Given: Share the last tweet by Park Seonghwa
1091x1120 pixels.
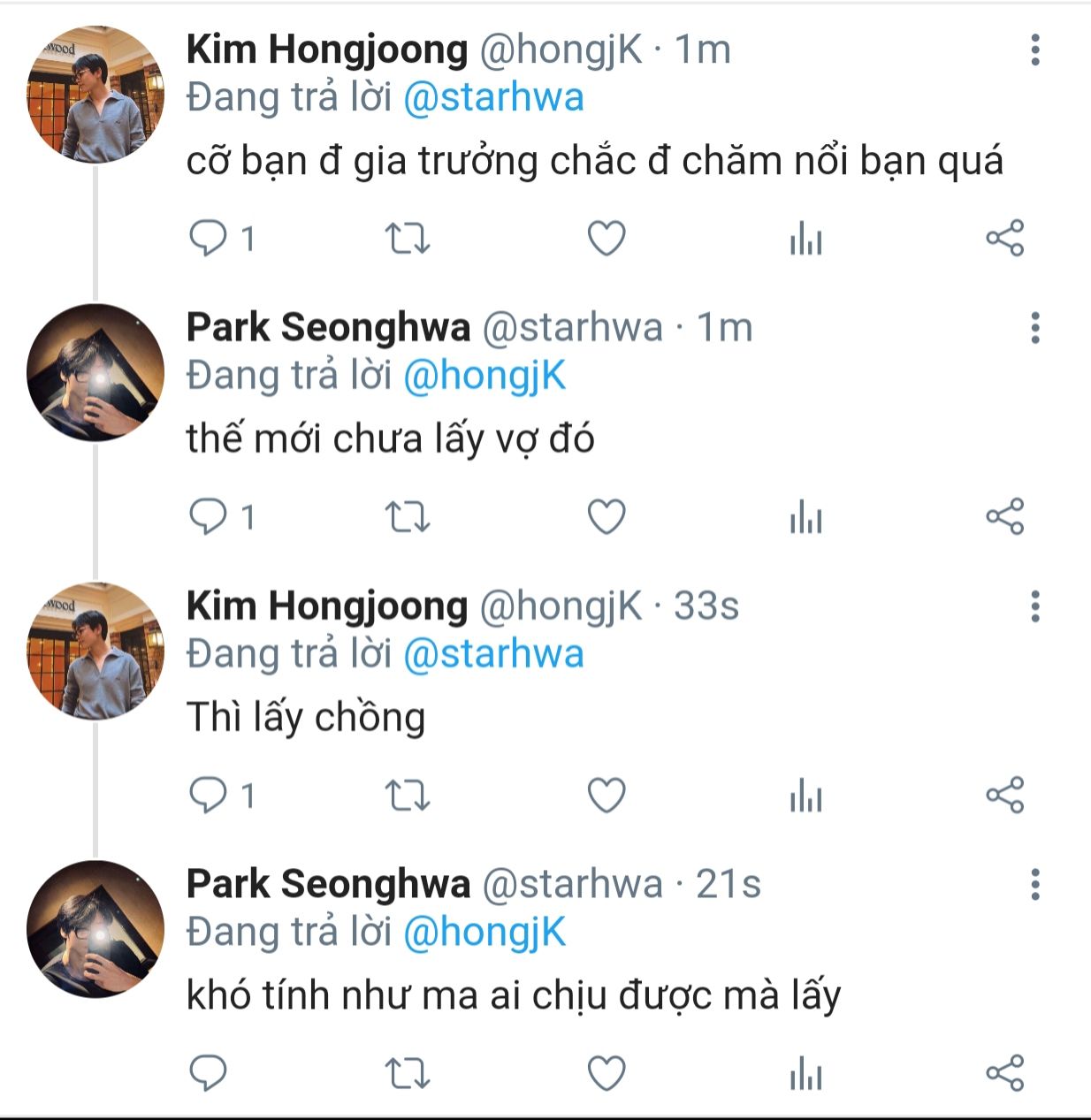Looking at the screenshot, I should tap(1004, 1073).
